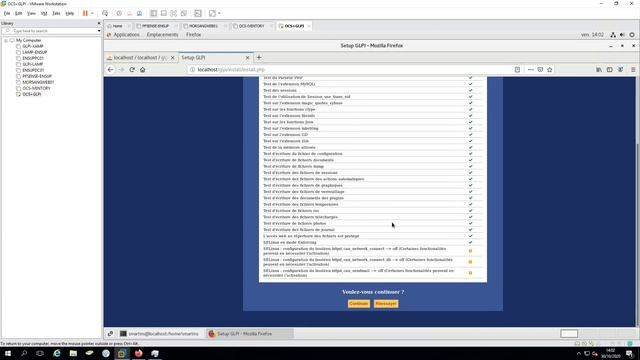Open the snapshot manager toolbar icon
Screen dimensions: 640x360
[140, 13]
